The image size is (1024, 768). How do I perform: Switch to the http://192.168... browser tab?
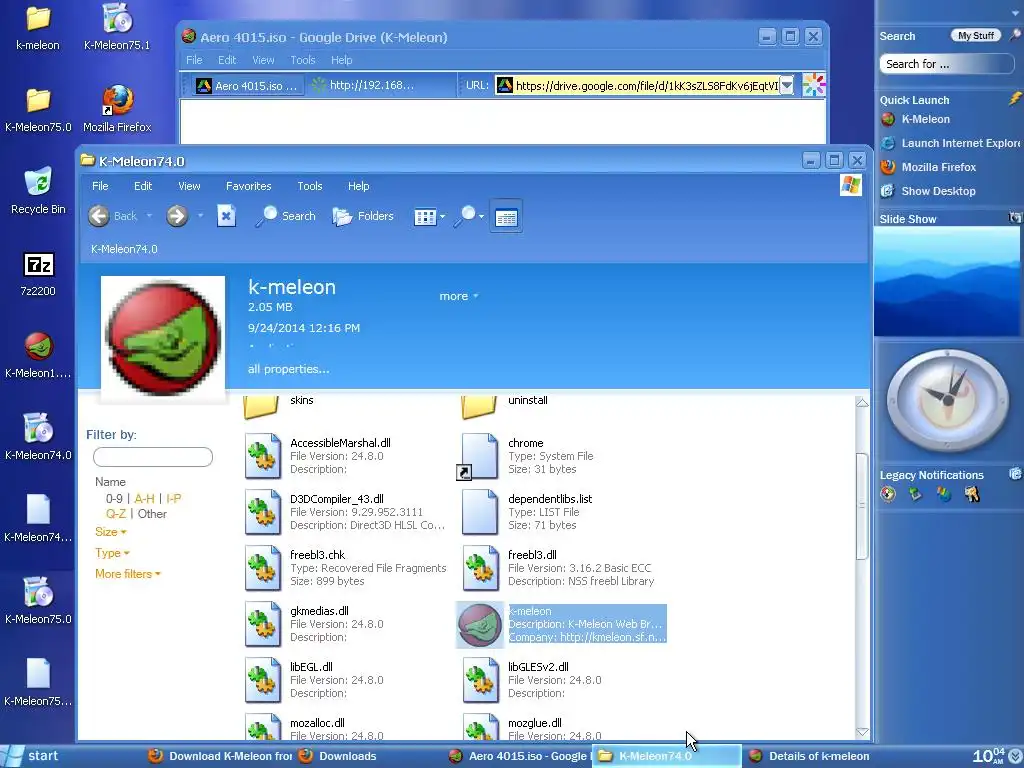click(363, 85)
